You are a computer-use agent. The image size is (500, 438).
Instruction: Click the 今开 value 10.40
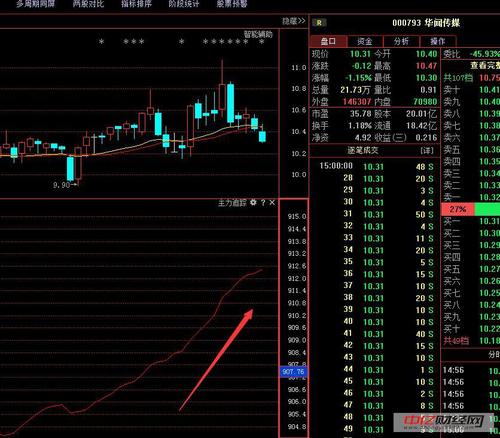click(x=426, y=54)
